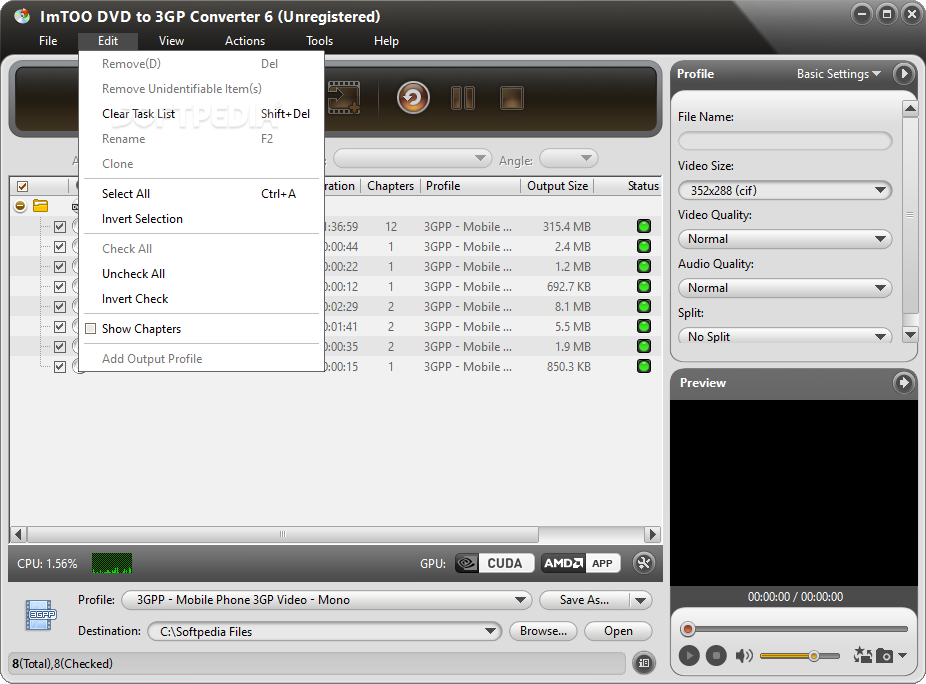
Task: Choose Clear Task List from Edit menu
Action: pos(201,113)
